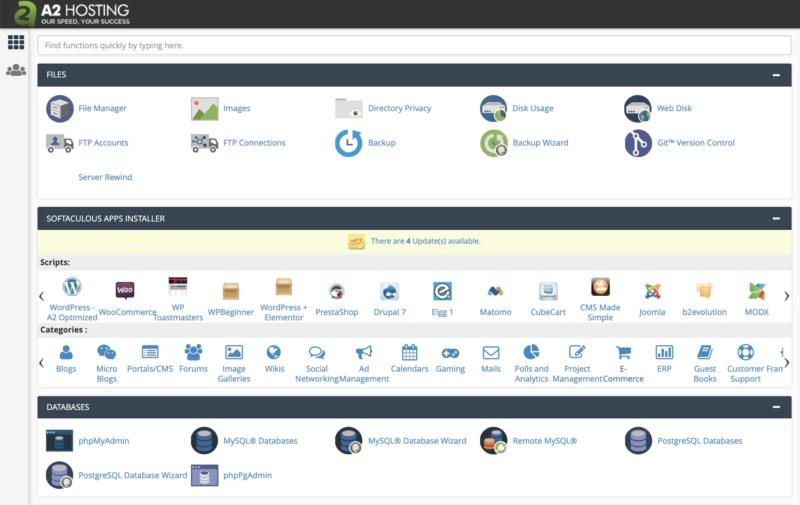Open FTP Accounts truck icon
The image size is (800, 505).
tap(60, 143)
